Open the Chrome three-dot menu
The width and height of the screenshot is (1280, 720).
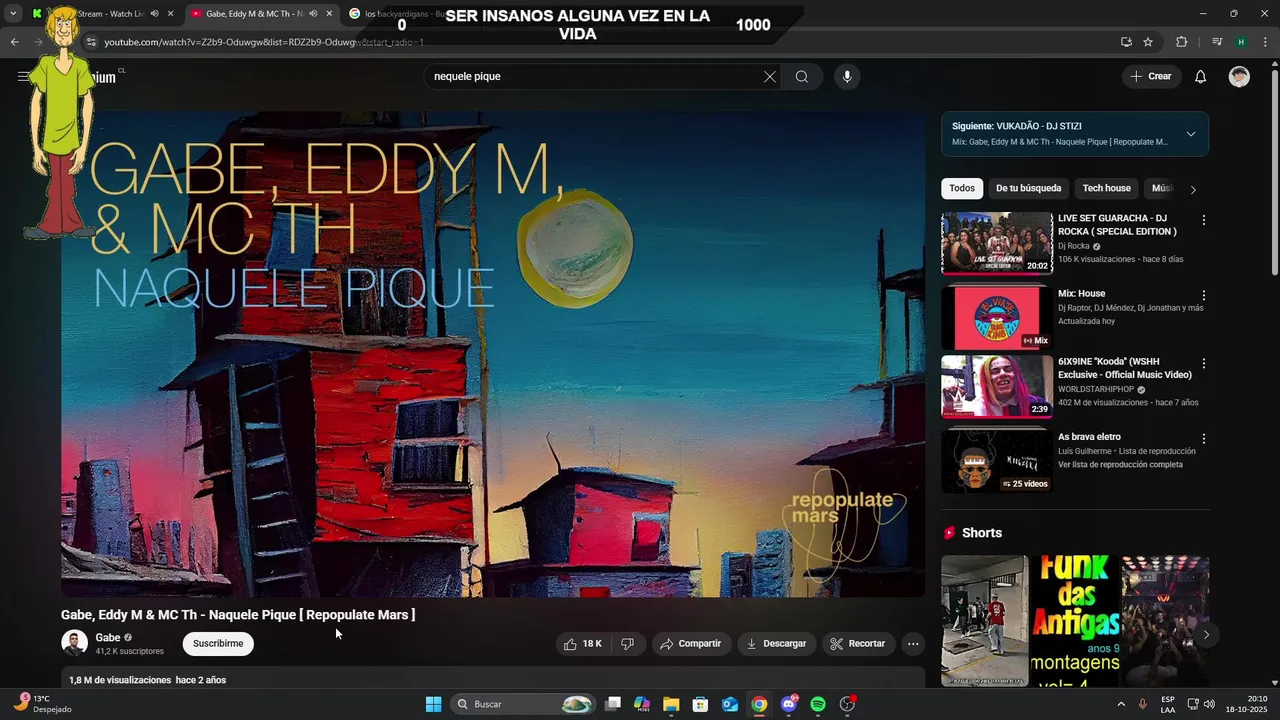pos(1265,42)
